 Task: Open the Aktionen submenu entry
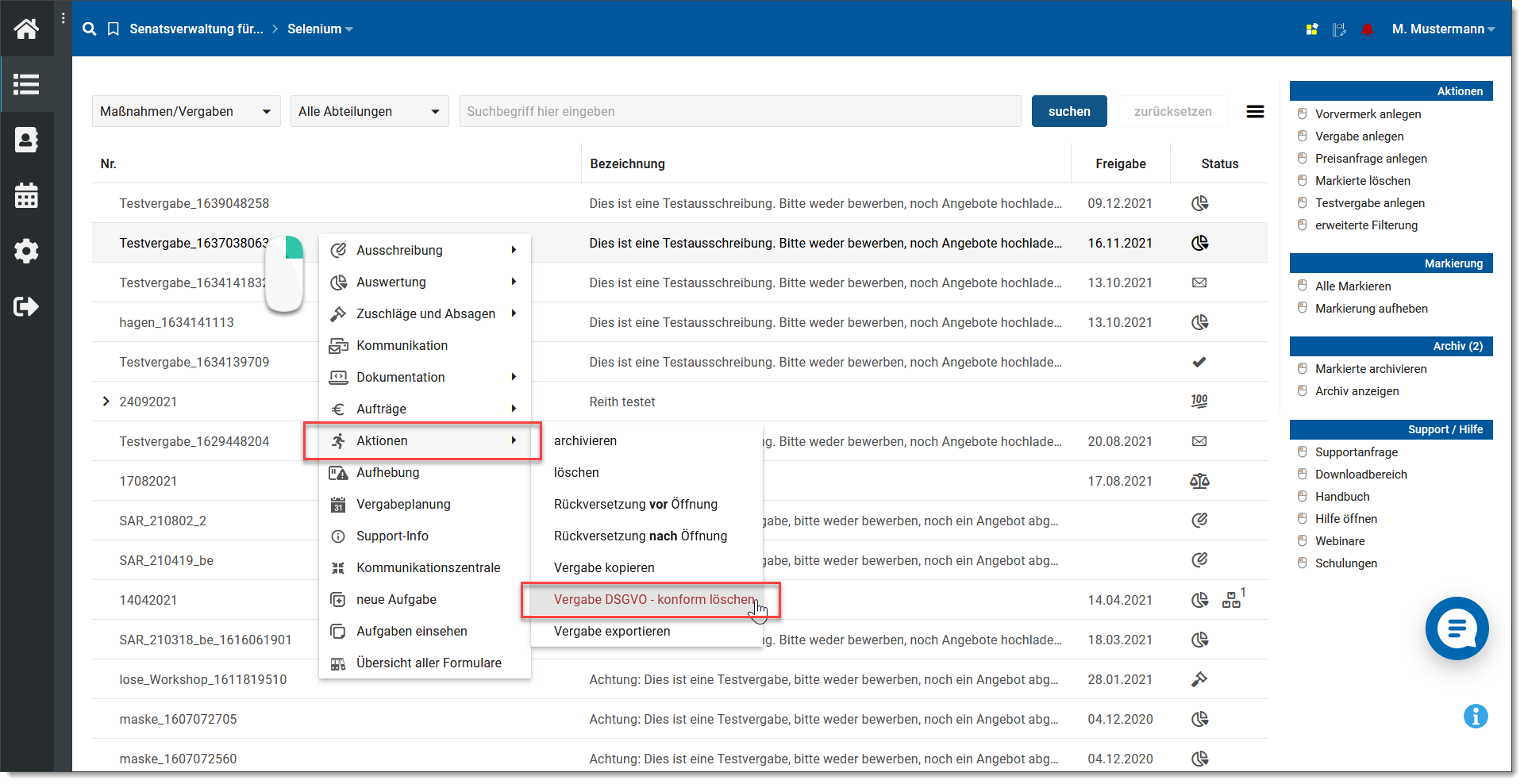tap(425, 441)
